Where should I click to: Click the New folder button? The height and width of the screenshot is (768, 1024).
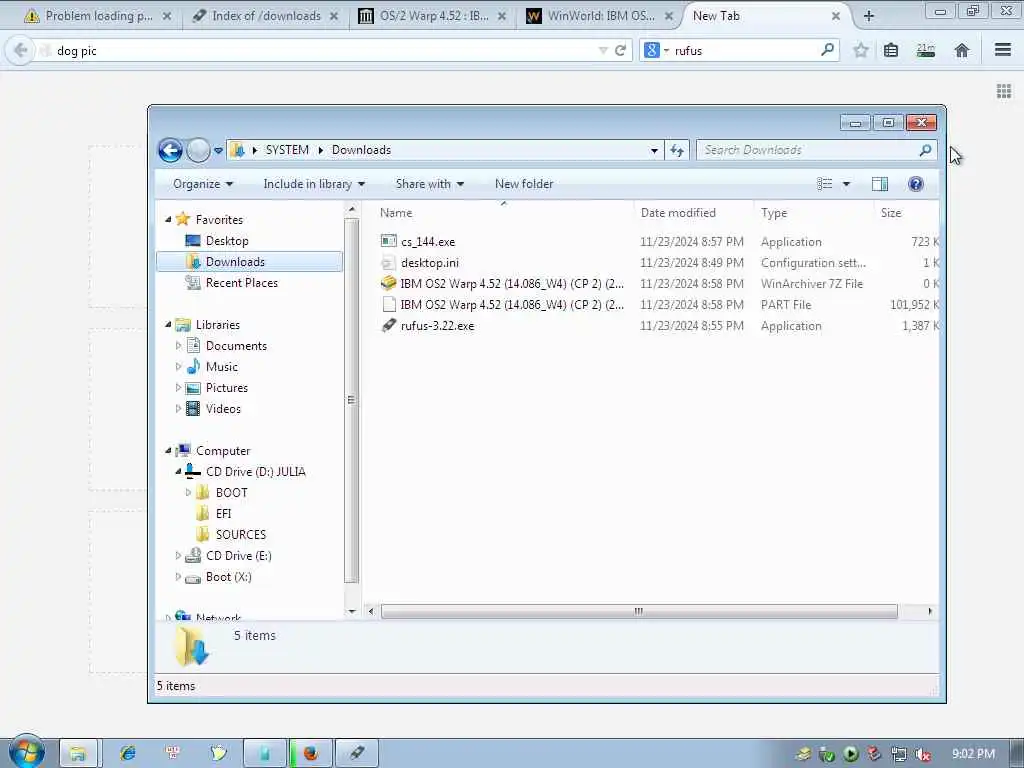tap(524, 184)
